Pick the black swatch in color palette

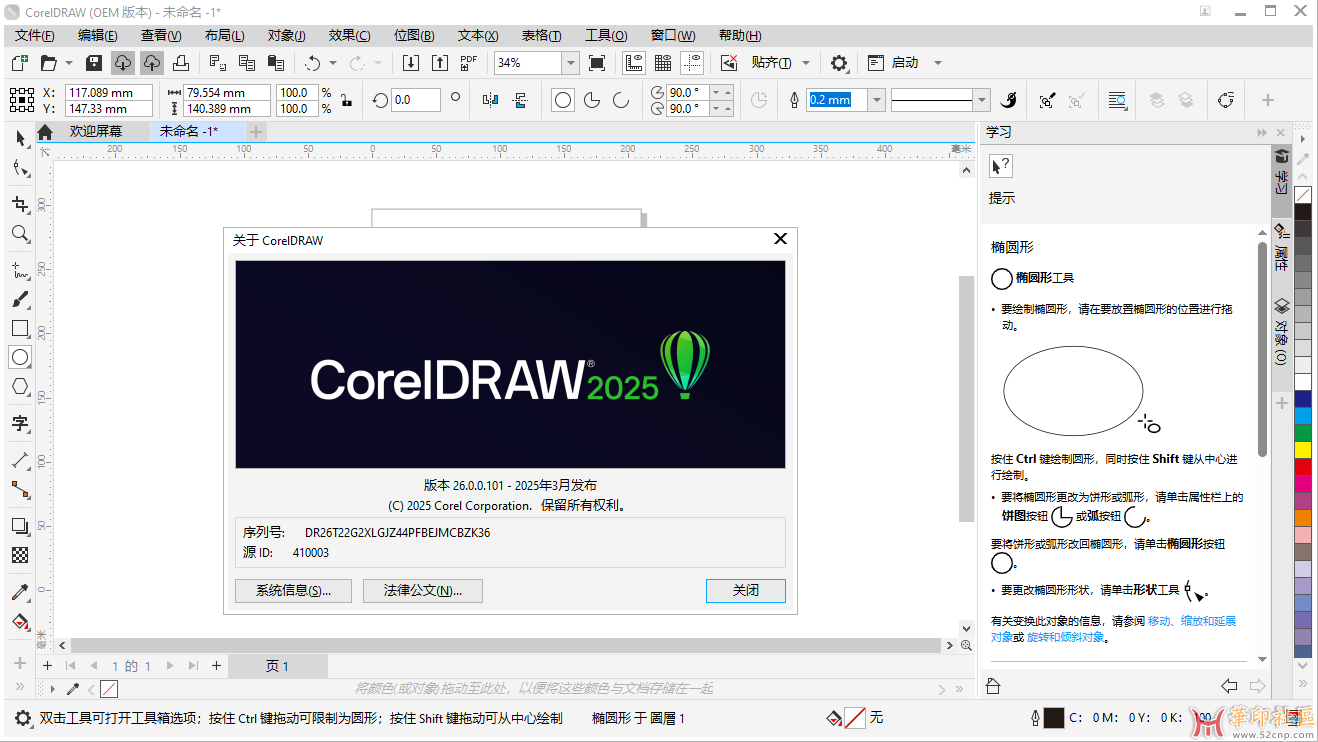[1303, 212]
